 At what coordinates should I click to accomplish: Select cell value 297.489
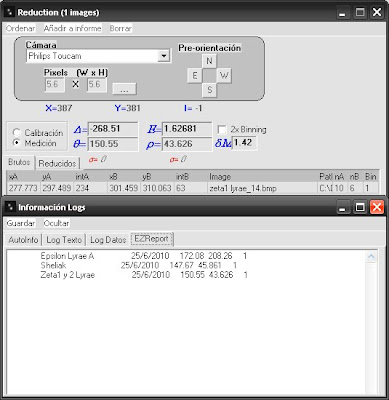[57, 188]
